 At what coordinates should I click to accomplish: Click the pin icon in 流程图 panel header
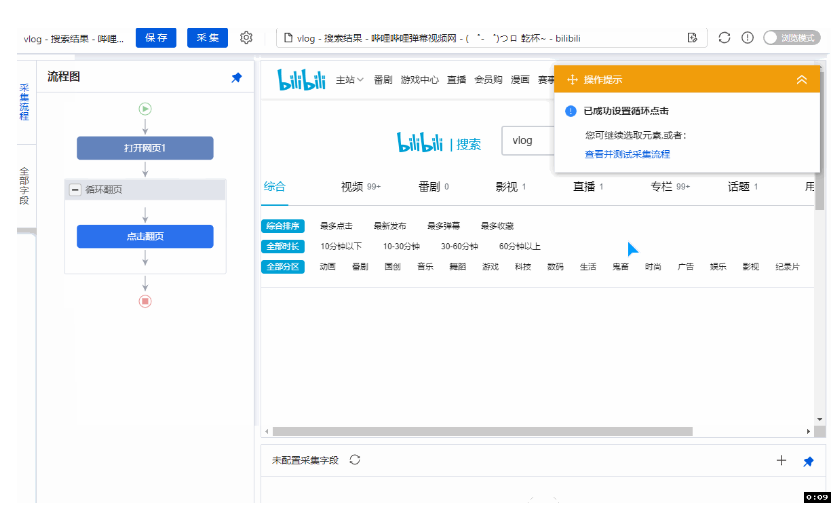point(236,78)
